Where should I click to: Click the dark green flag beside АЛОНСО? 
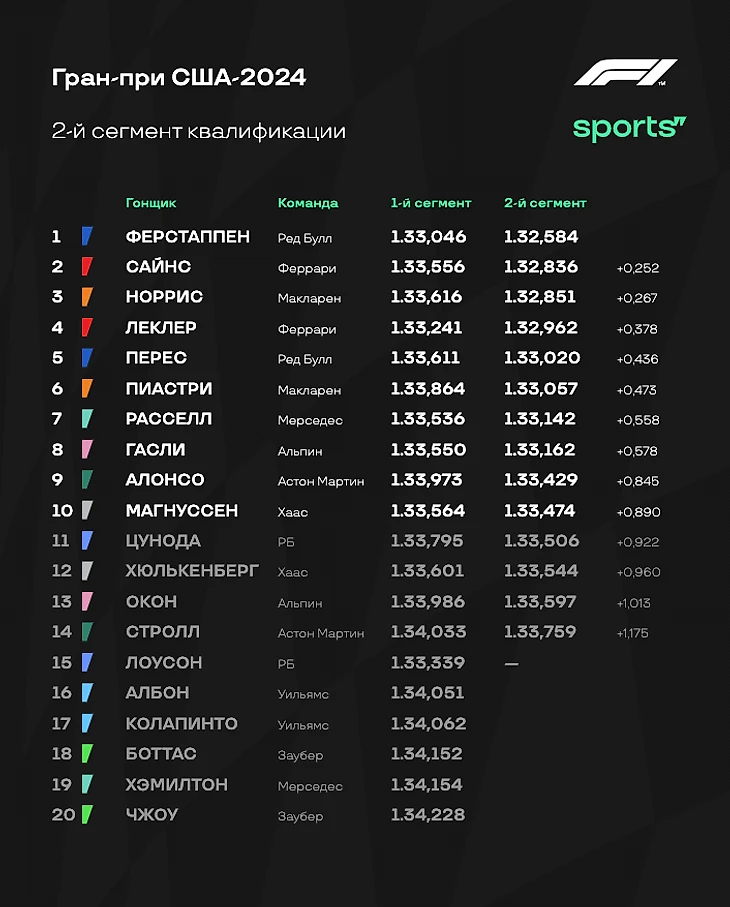tap(87, 480)
